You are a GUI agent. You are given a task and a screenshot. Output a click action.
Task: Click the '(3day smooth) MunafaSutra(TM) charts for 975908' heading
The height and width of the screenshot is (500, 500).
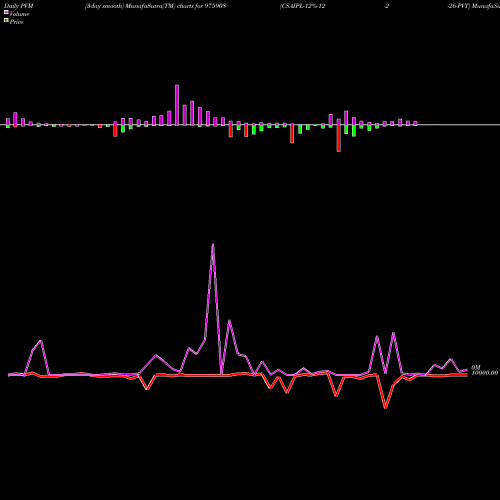(155, 6)
